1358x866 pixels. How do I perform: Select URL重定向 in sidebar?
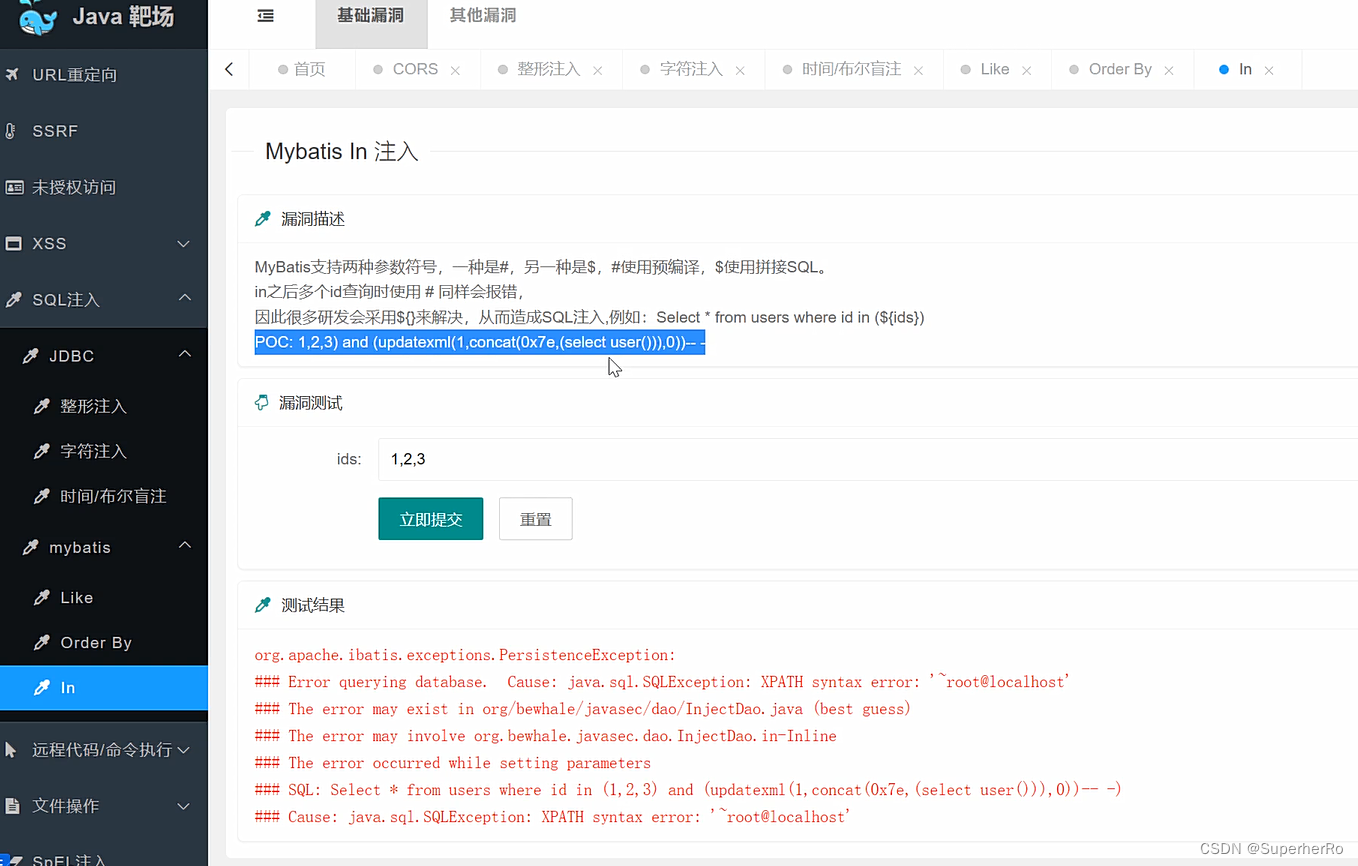point(74,75)
